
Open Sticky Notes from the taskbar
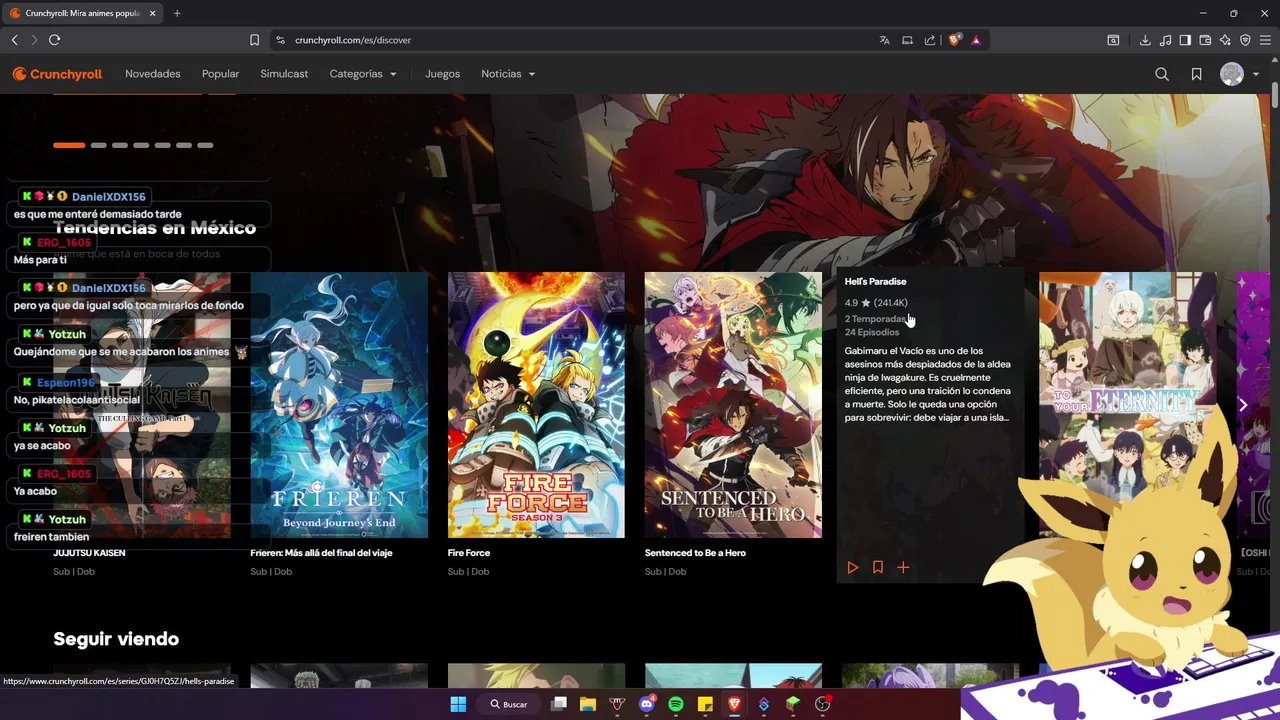pyautogui.click(x=705, y=704)
